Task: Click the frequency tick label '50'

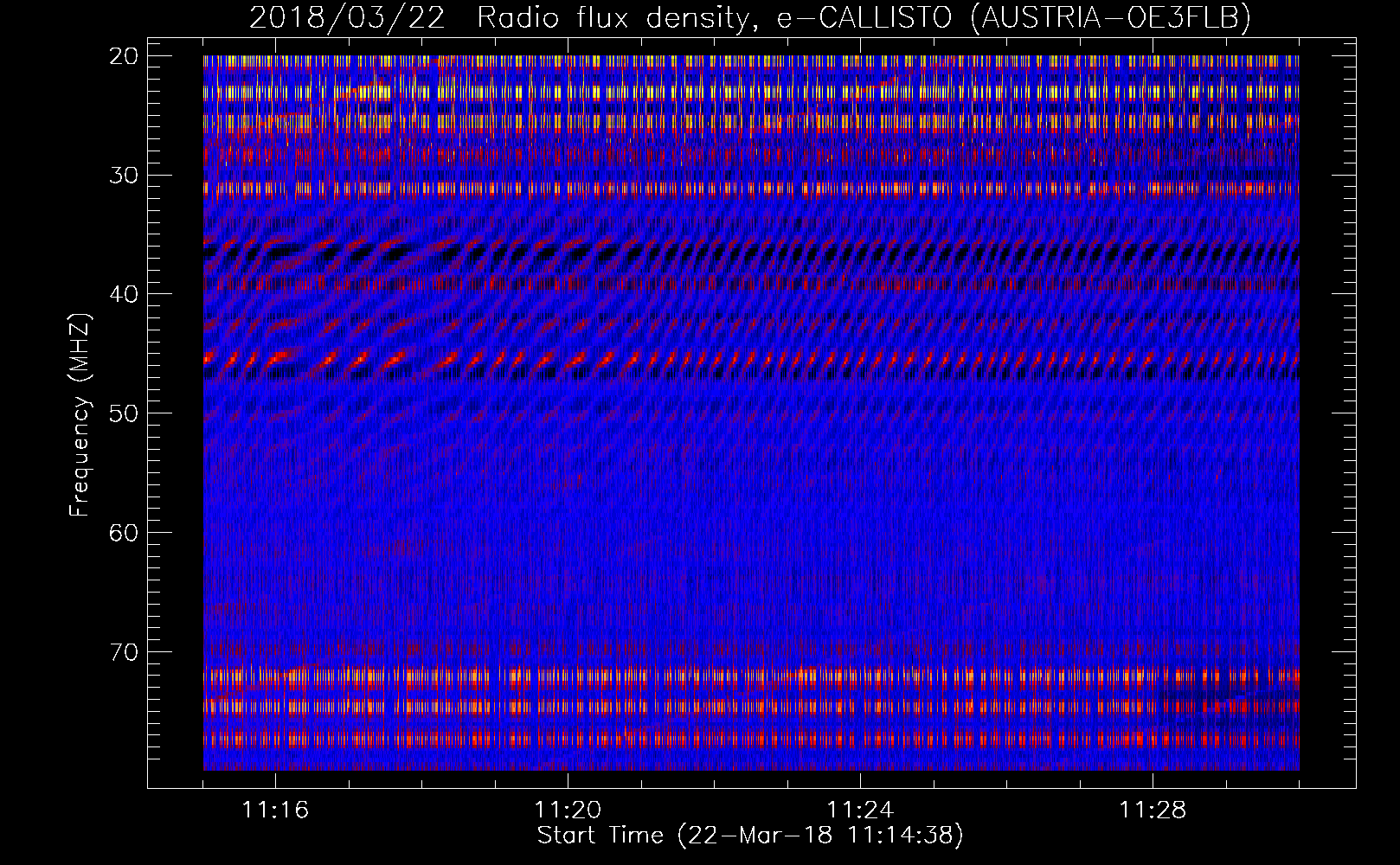Action: pos(125,413)
